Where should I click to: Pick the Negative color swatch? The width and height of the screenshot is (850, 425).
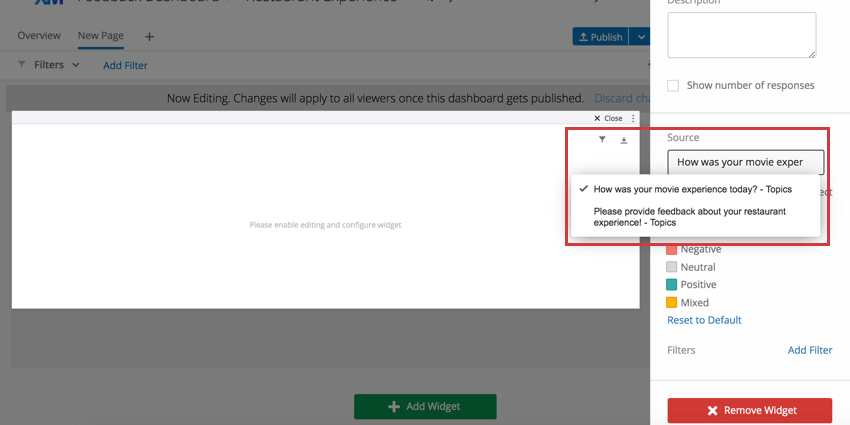(x=672, y=249)
